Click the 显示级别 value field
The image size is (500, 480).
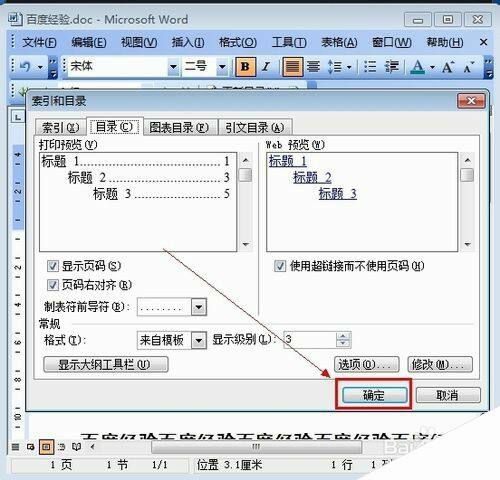310,340
